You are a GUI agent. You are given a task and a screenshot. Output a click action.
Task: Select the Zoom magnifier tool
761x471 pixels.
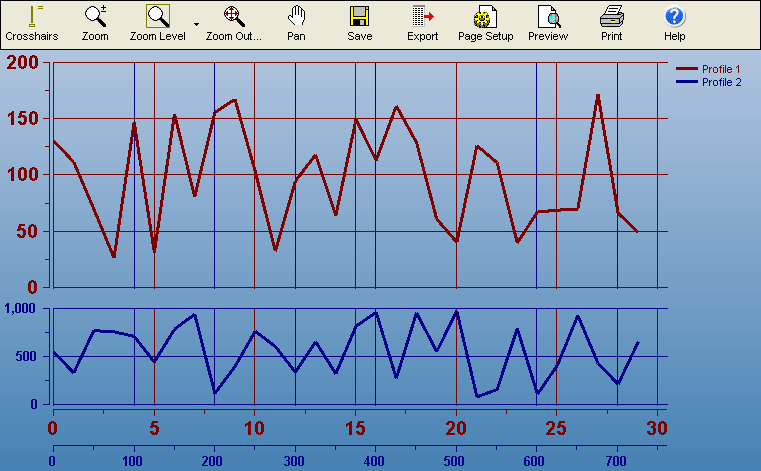95,23
